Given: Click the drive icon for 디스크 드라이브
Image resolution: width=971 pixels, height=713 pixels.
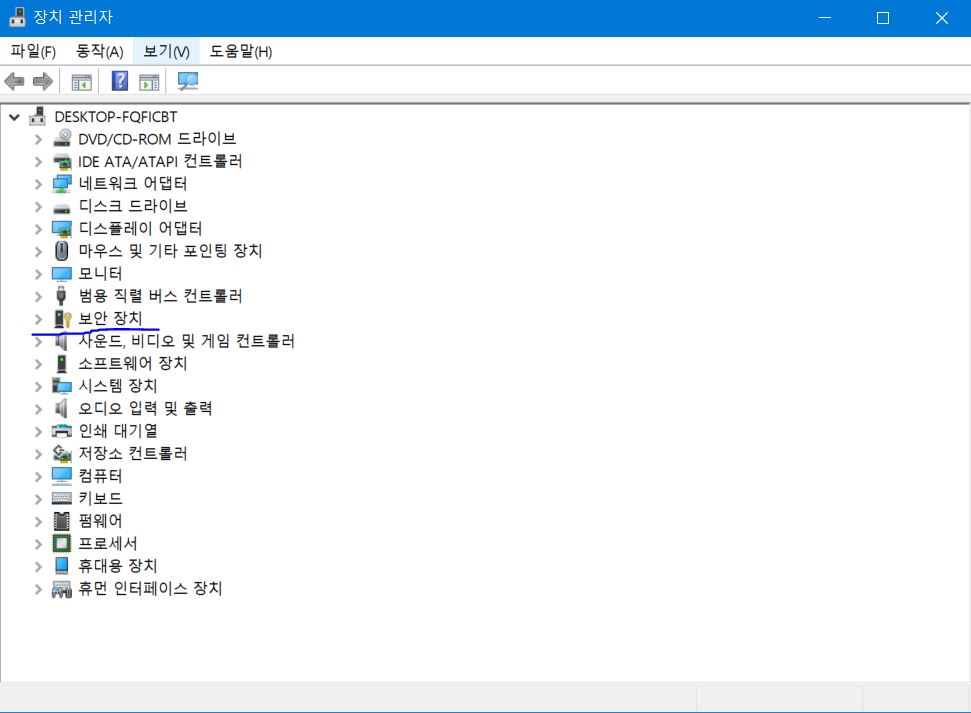Looking at the screenshot, I should [x=61, y=208].
